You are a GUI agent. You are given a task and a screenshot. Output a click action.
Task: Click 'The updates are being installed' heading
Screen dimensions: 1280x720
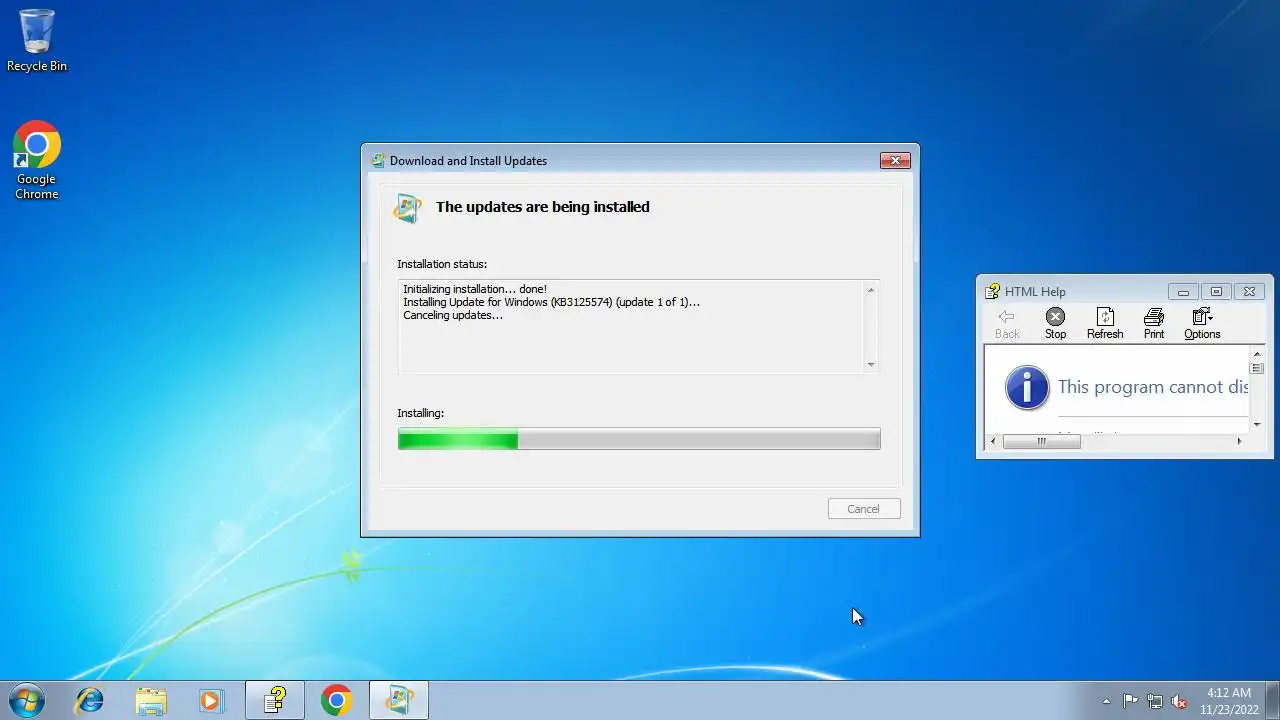coord(543,207)
